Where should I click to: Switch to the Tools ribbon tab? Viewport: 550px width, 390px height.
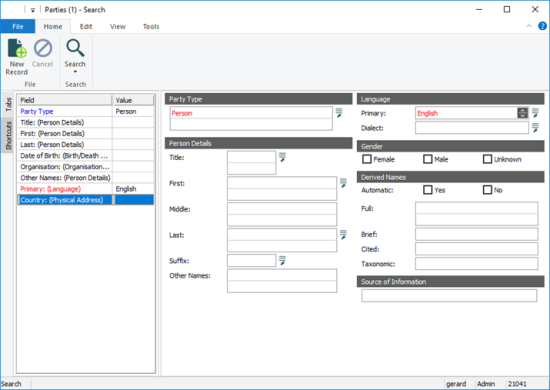coord(151,26)
